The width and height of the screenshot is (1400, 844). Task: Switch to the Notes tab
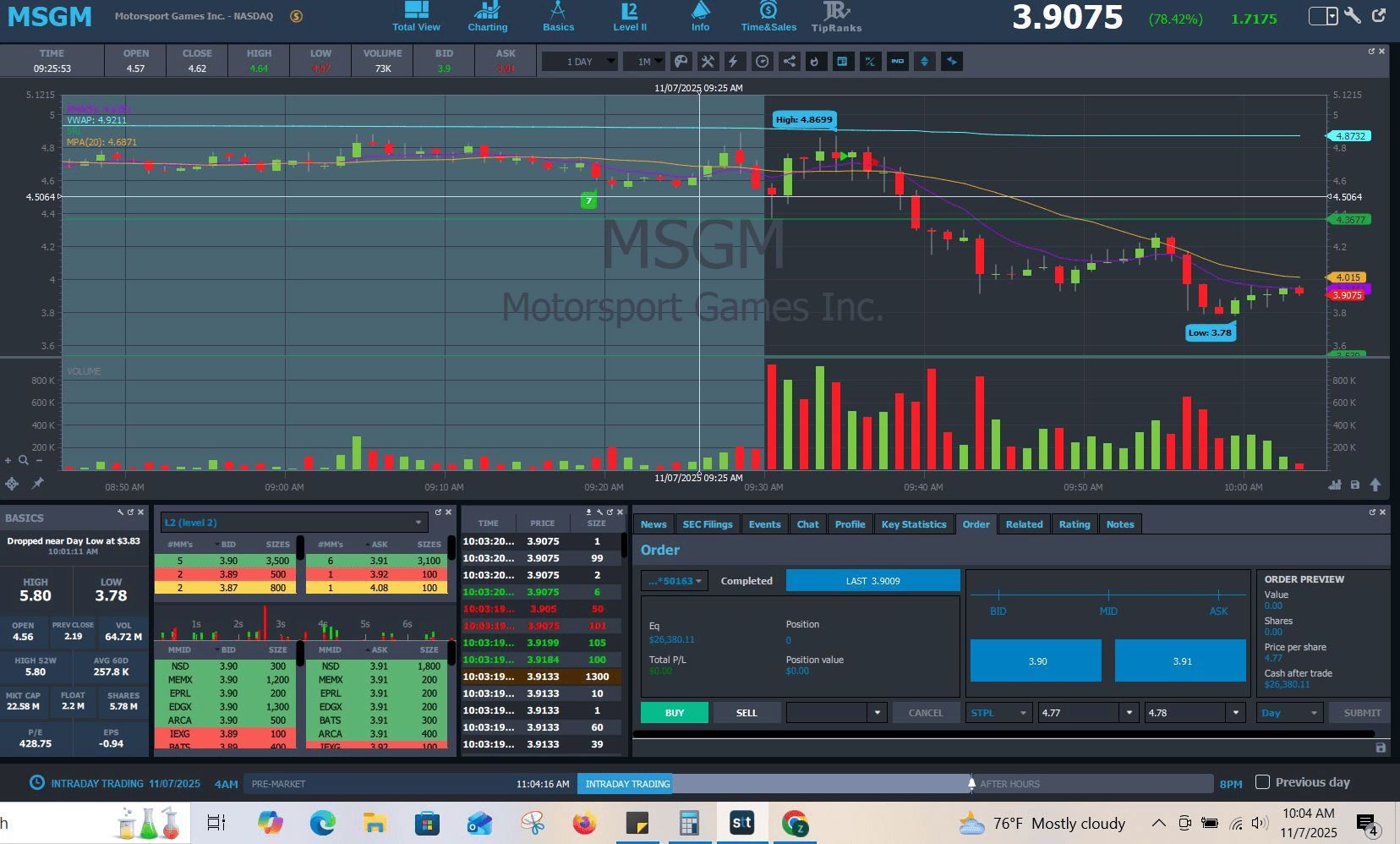[1120, 524]
